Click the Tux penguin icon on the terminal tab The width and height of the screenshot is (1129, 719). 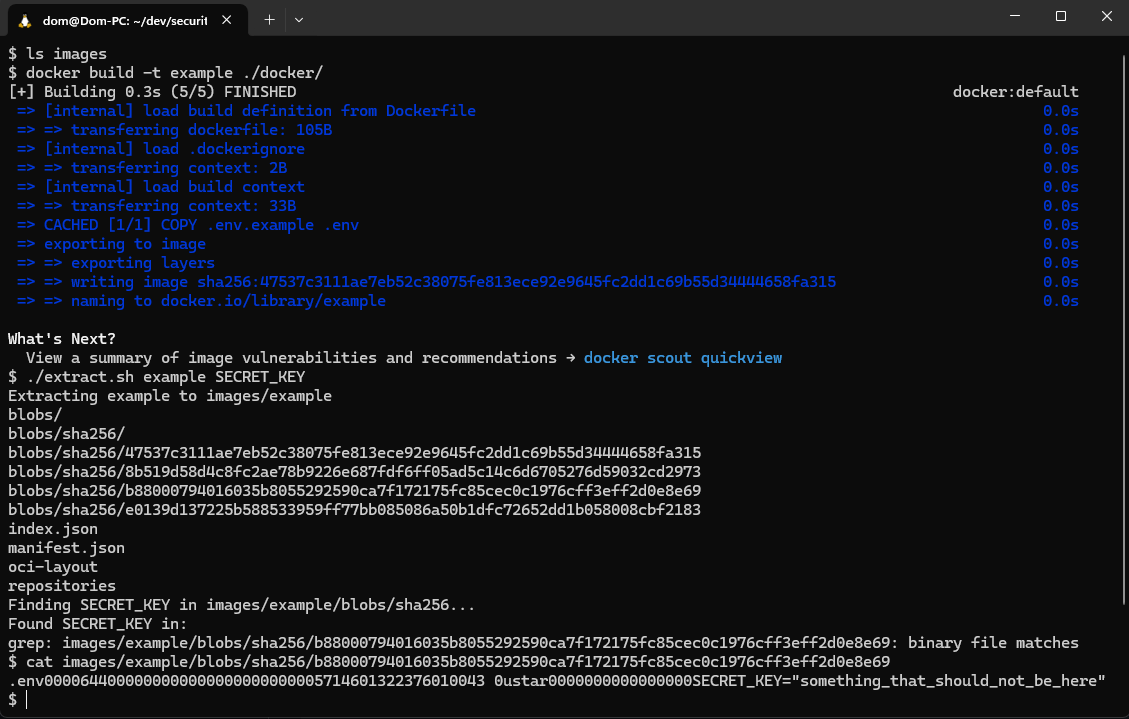(x=24, y=19)
